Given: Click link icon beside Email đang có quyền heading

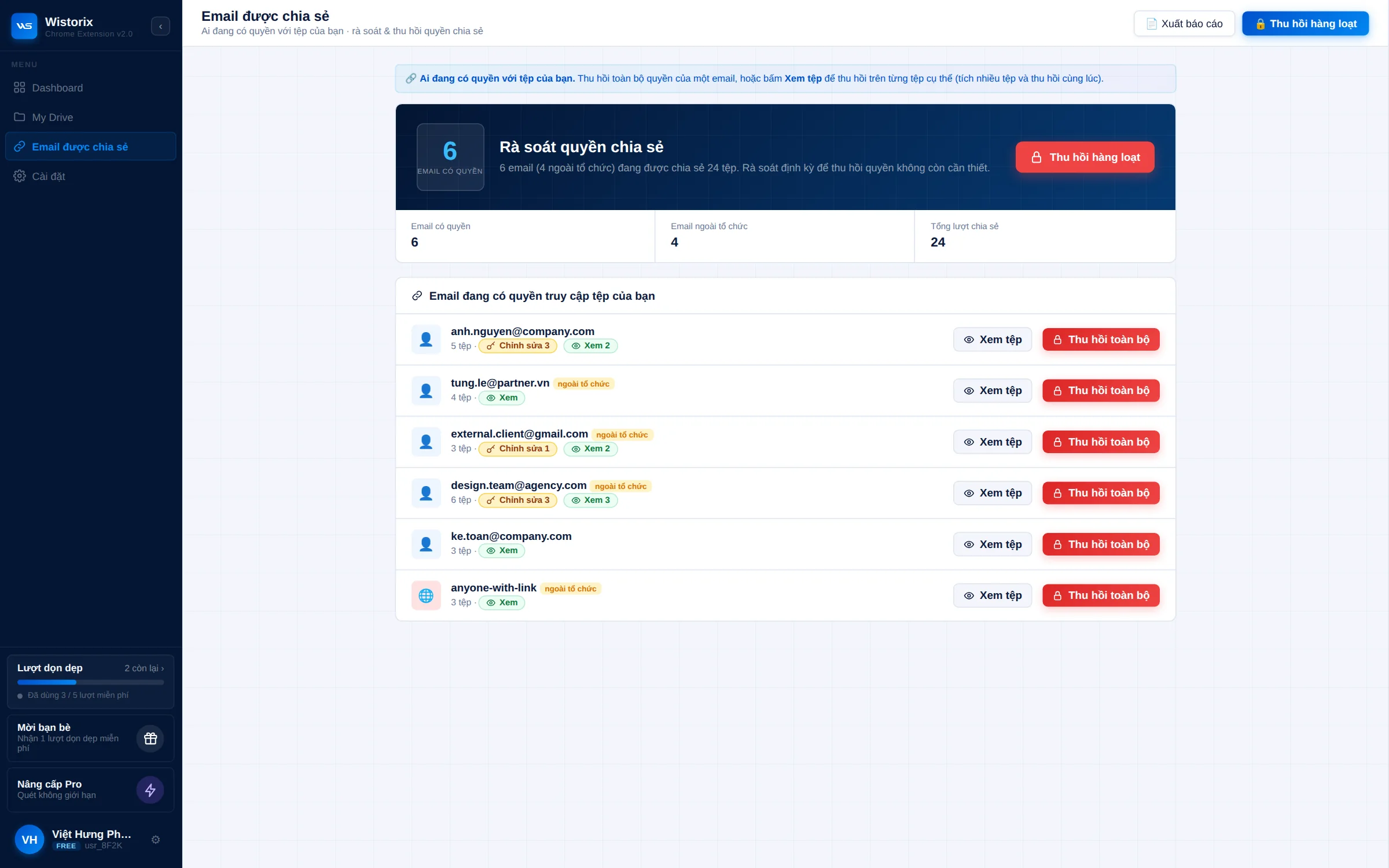Looking at the screenshot, I should pos(417,296).
